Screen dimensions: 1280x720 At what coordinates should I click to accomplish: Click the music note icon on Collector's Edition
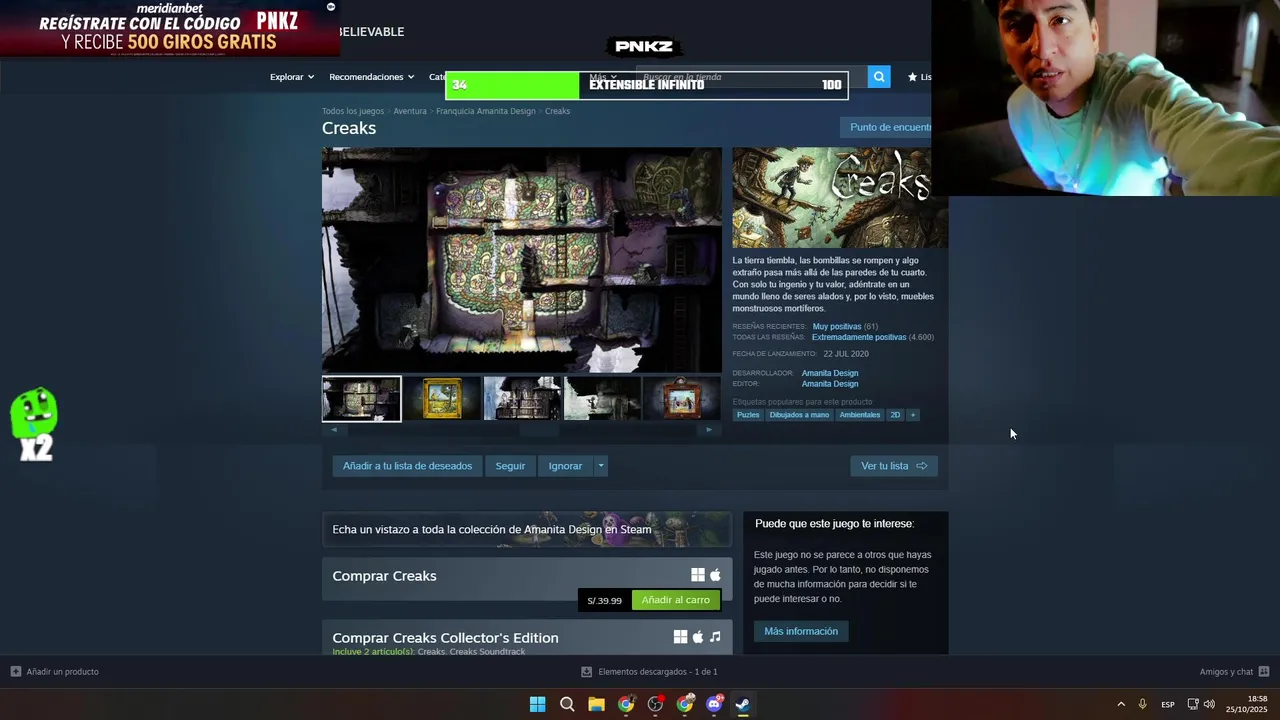pyautogui.click(x=715, y=637)
